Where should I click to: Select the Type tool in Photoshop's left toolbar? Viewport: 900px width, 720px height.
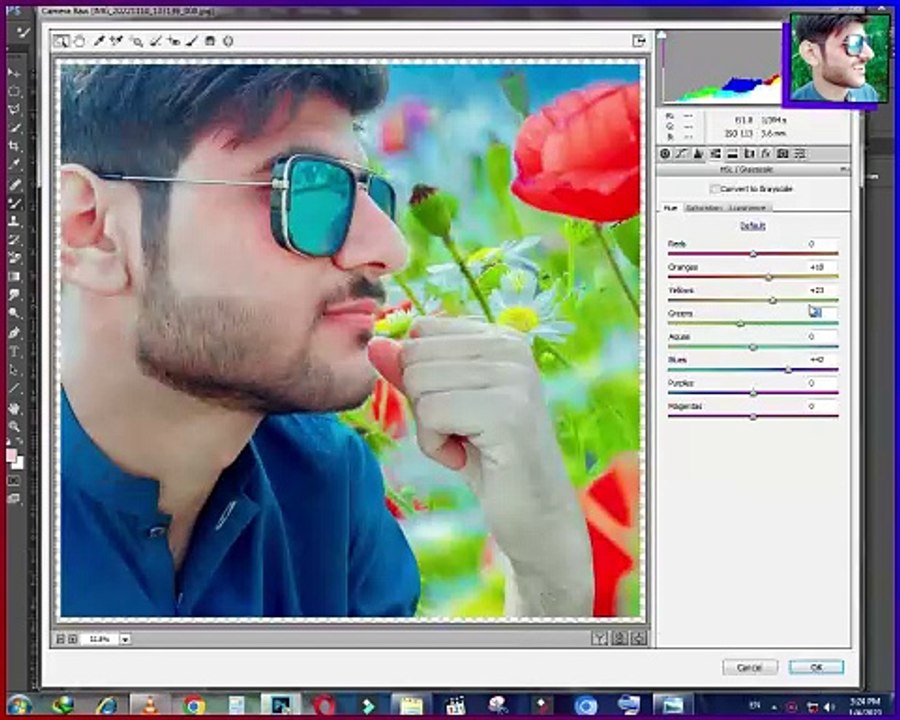coord(14,351)
